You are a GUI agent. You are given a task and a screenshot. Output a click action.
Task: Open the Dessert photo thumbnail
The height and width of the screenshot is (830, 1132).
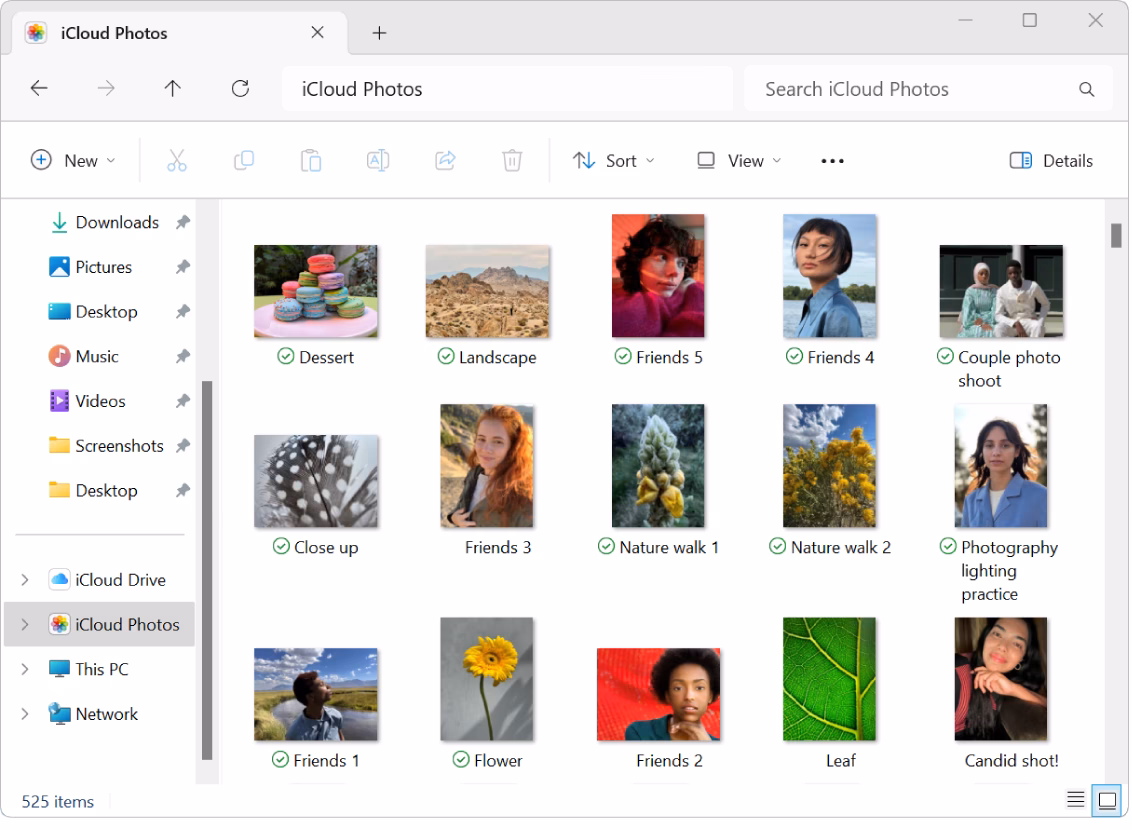[316, 288]
